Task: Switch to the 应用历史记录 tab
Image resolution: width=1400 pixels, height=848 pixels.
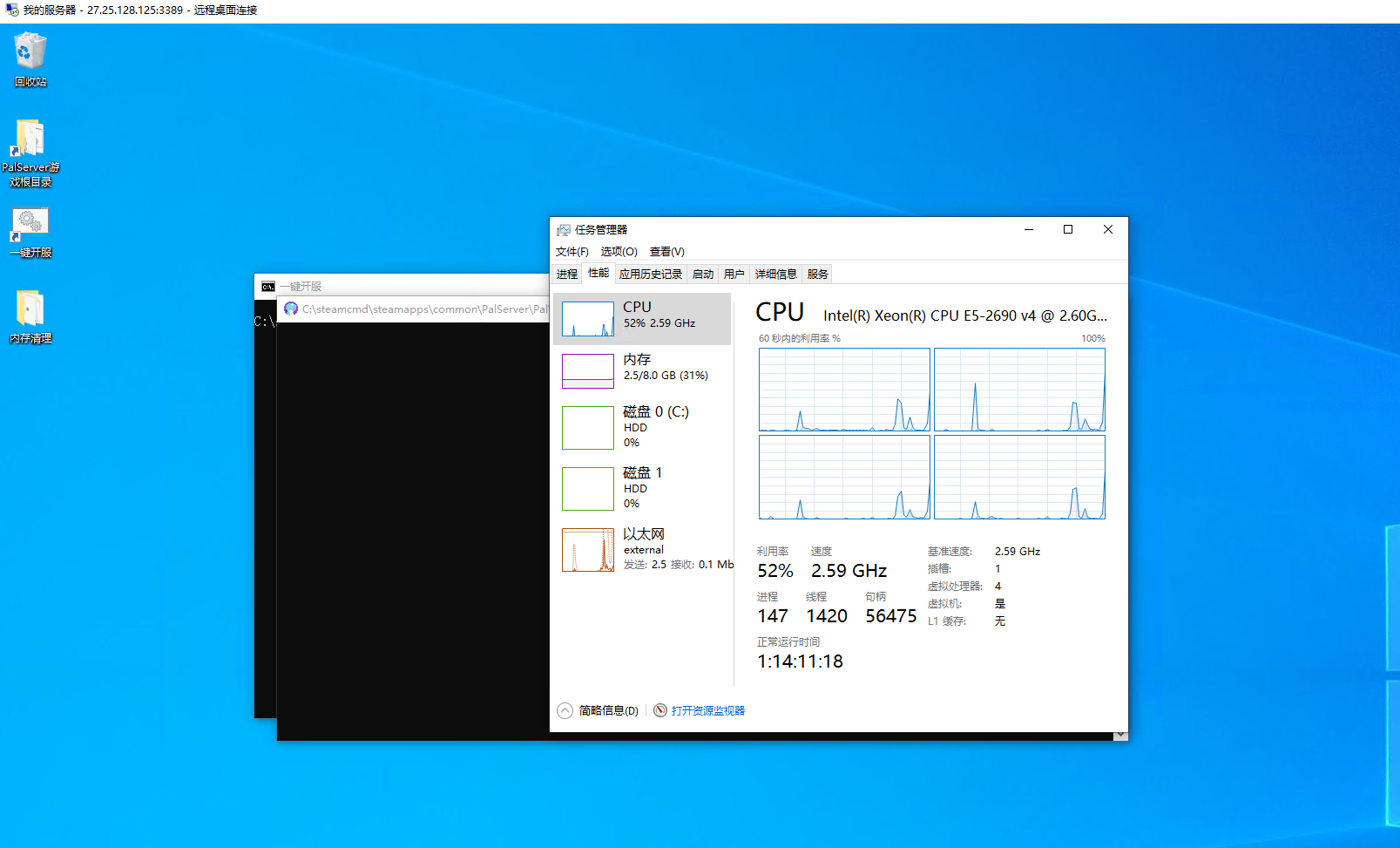Action: click(x=651, y=275)
